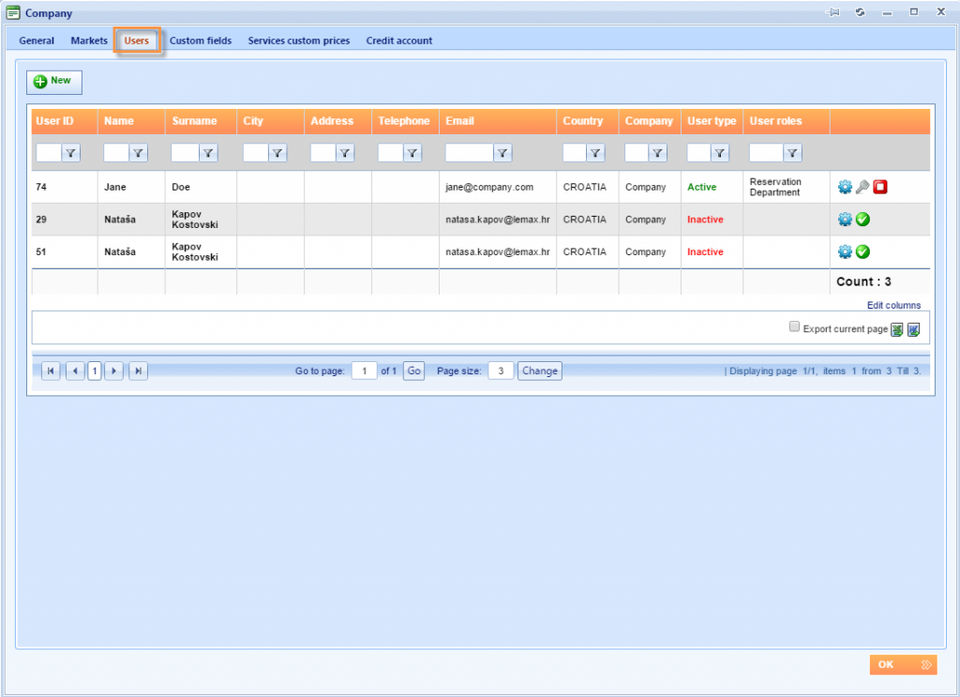
Task: Sort by the Name column header
Action: pos(119,121)
